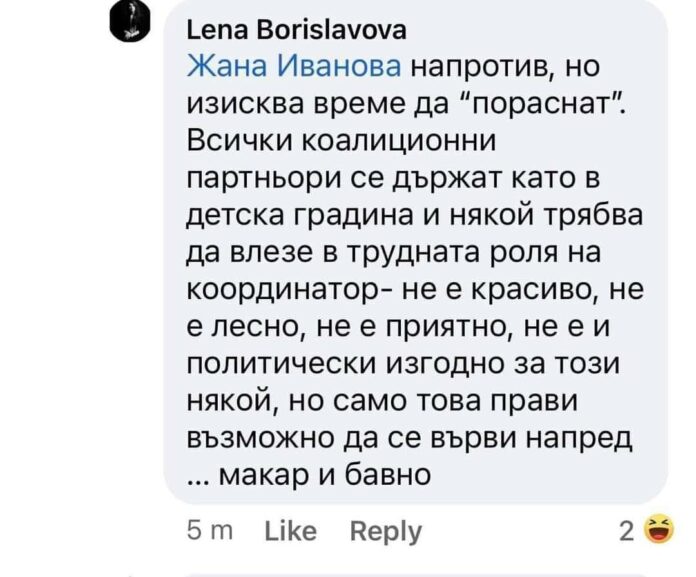
Task: Click the laughing reaction emoji
Action: click(x=657, y=530)
